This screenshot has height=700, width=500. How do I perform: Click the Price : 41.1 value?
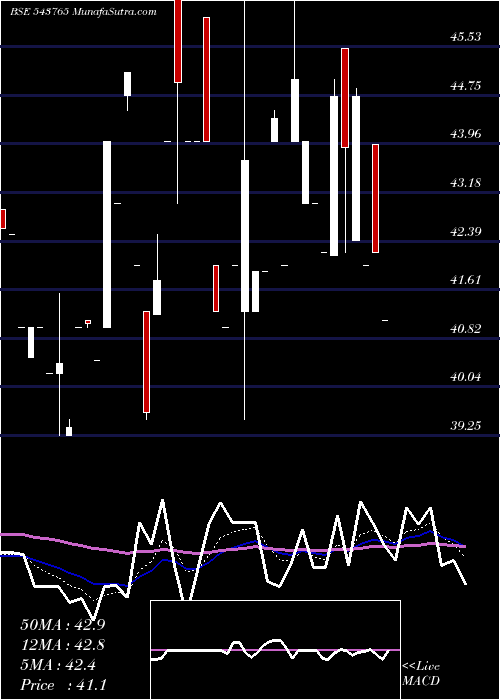point(63,685)
